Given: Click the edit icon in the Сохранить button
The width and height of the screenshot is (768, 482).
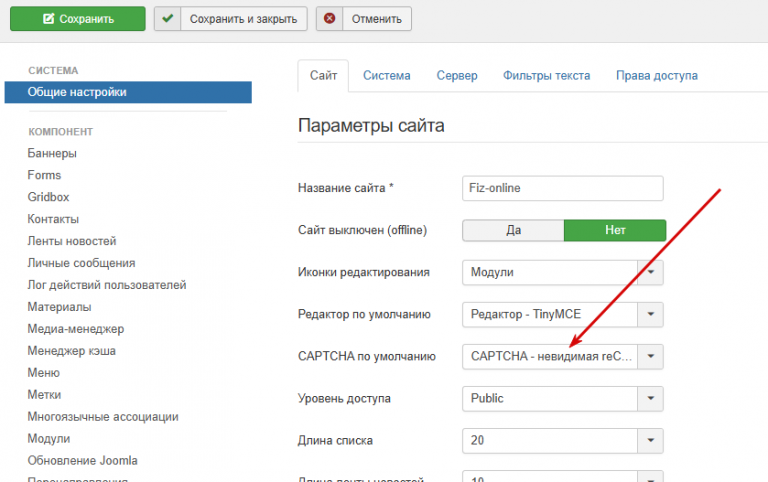Looking at the screenshot, I should click(48, 19).
